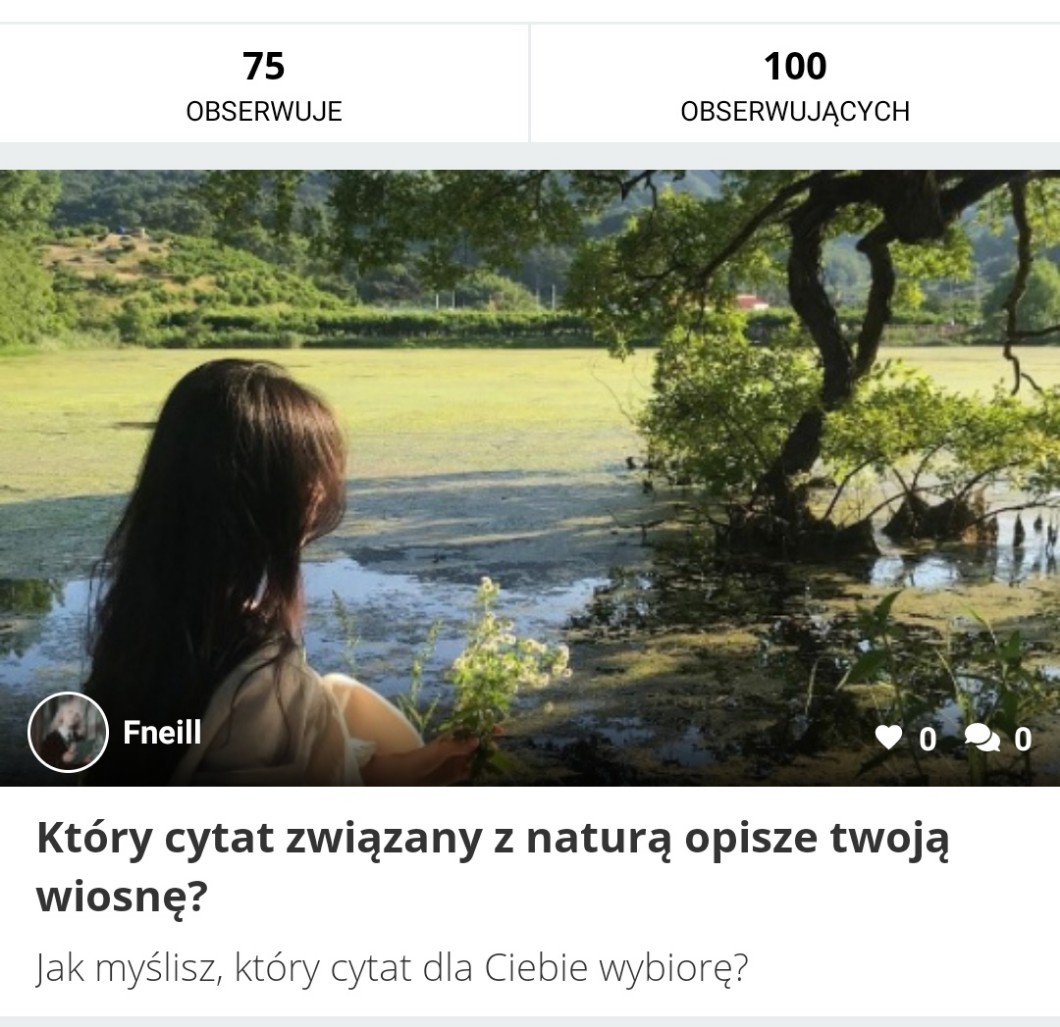Open the quiz cover photo
The width and height of the screenshot is (1060, 1027).
[530, 477]
